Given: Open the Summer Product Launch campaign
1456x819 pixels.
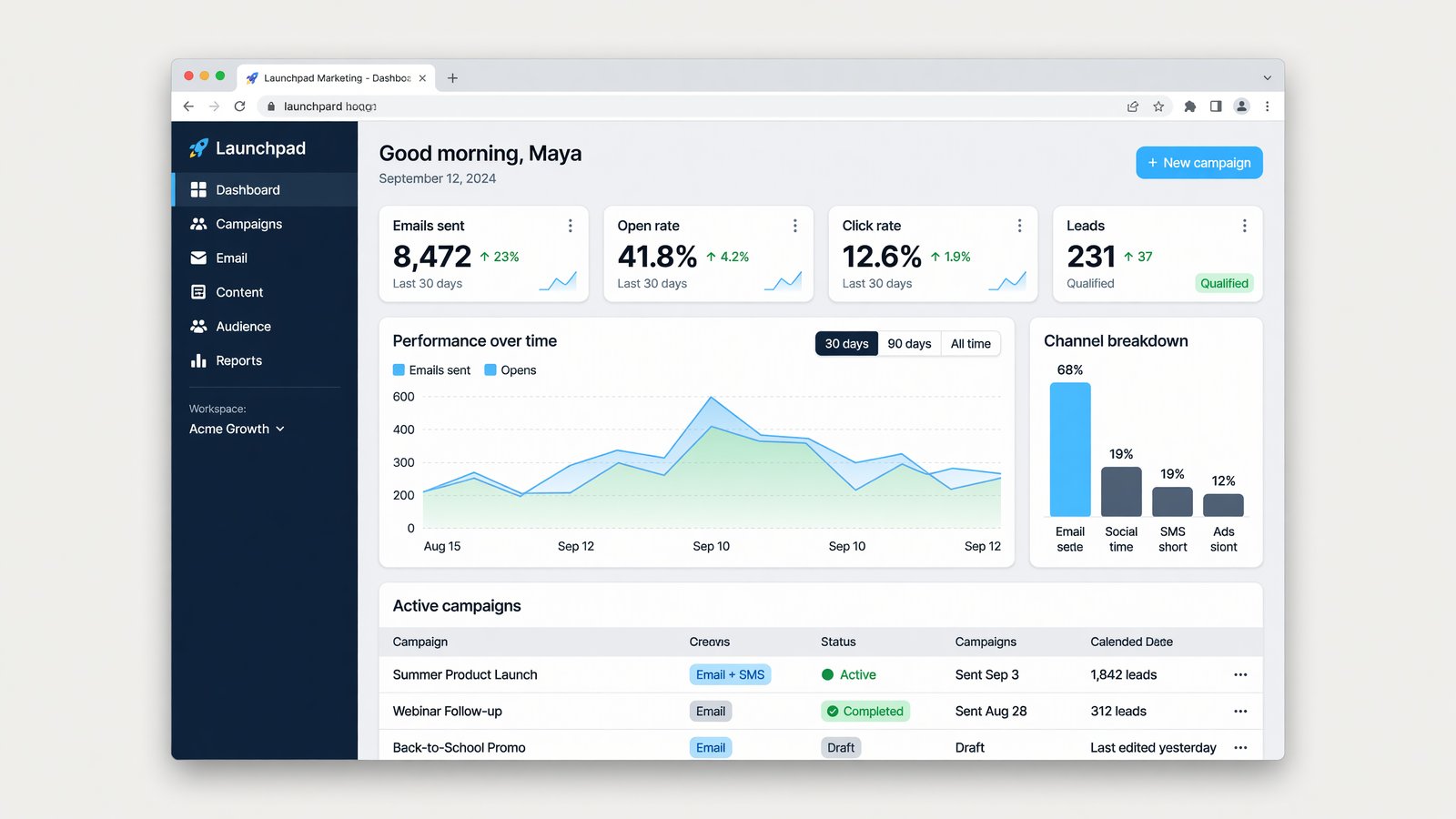Looking at the screenshot, I should [465, 675].
